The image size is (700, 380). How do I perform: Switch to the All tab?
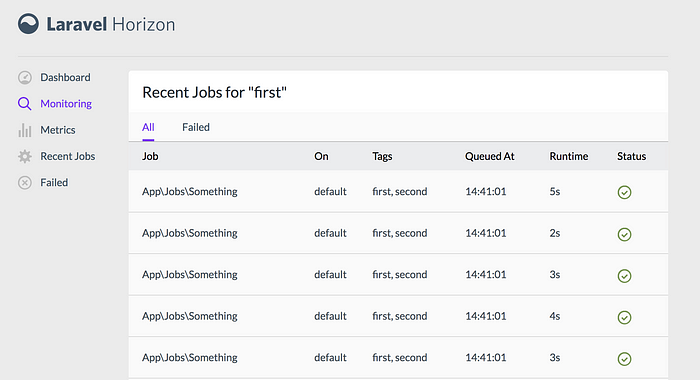click(148, 127)
